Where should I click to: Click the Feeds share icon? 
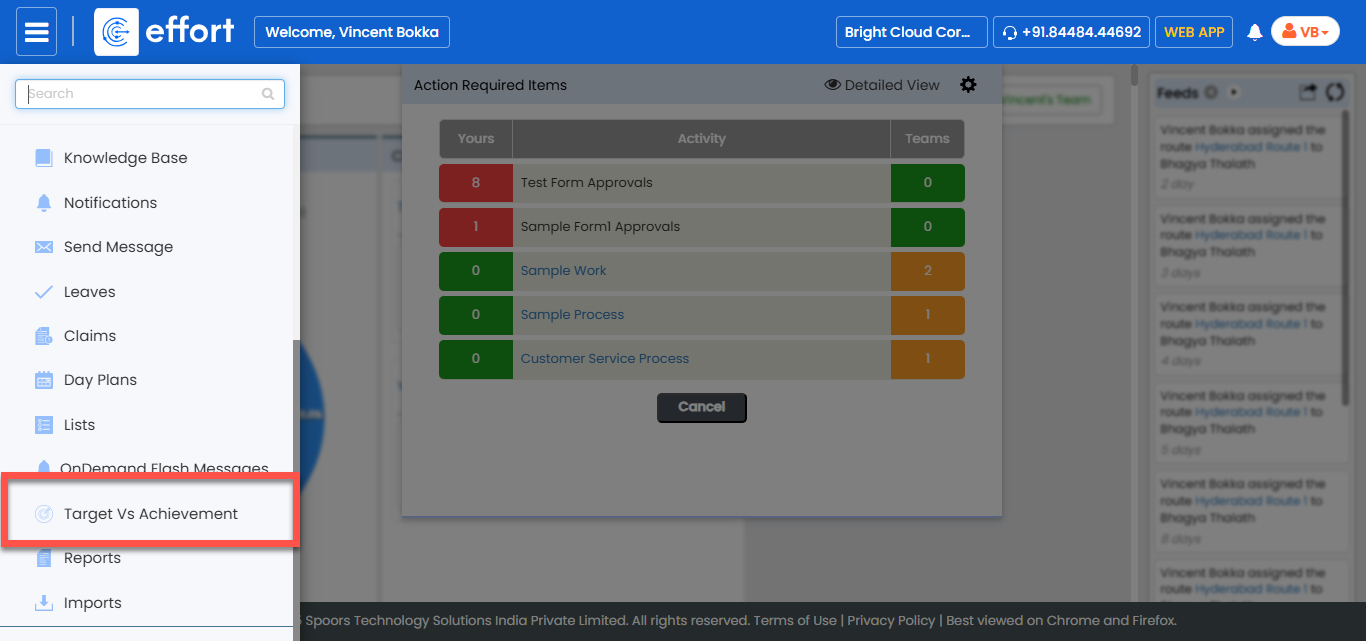[x=1308, y=92]
